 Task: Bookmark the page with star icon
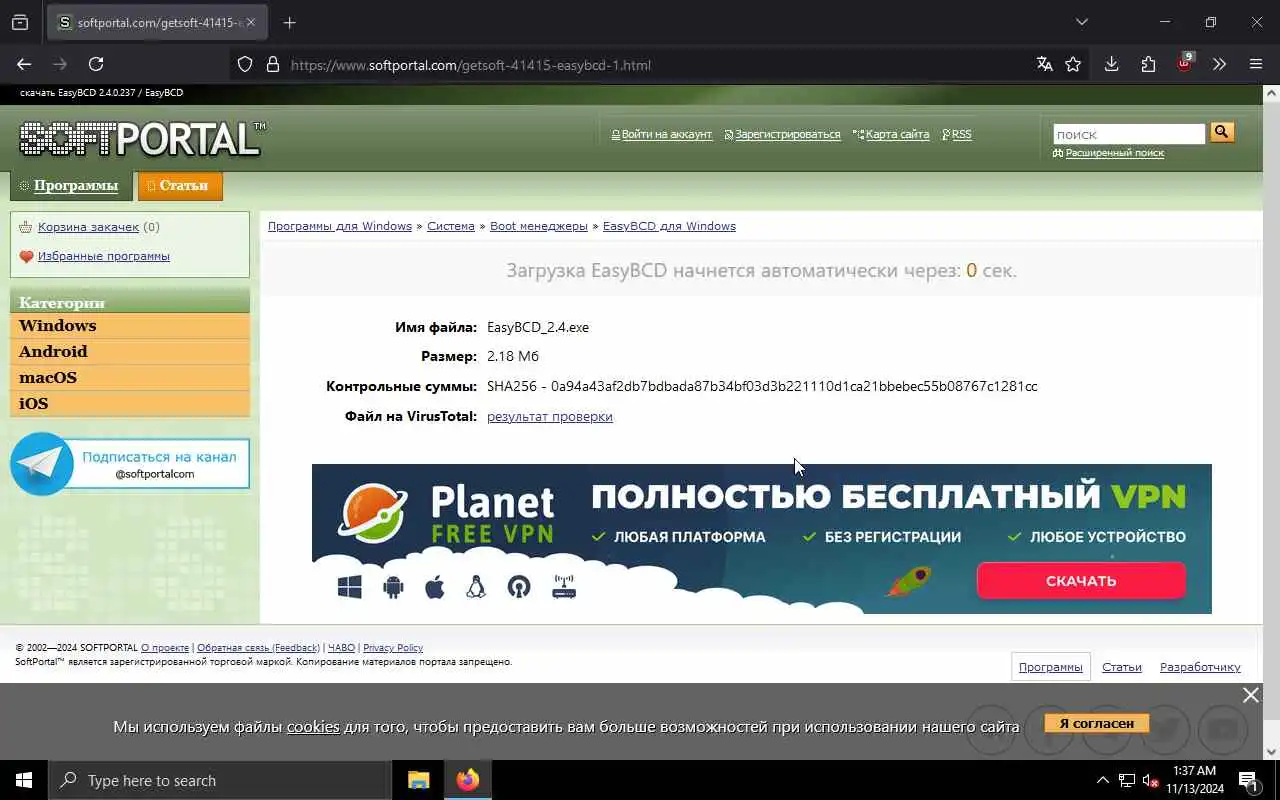[x=1073, y=64]
